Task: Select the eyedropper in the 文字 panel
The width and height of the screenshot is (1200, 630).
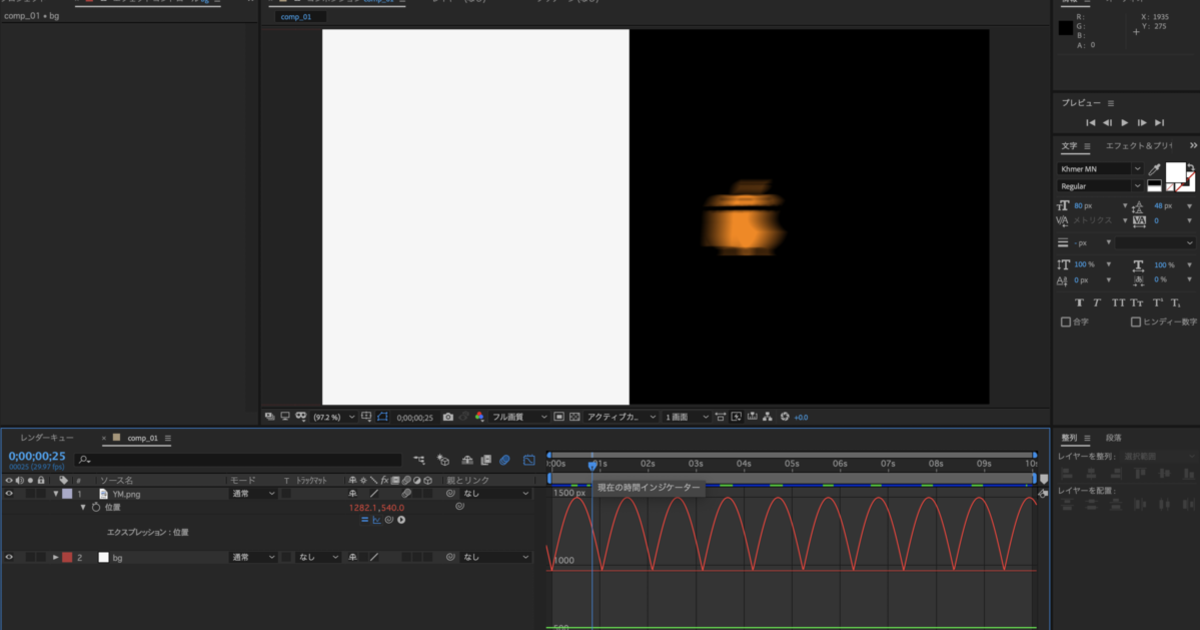Action: (x=1154, y=169)
